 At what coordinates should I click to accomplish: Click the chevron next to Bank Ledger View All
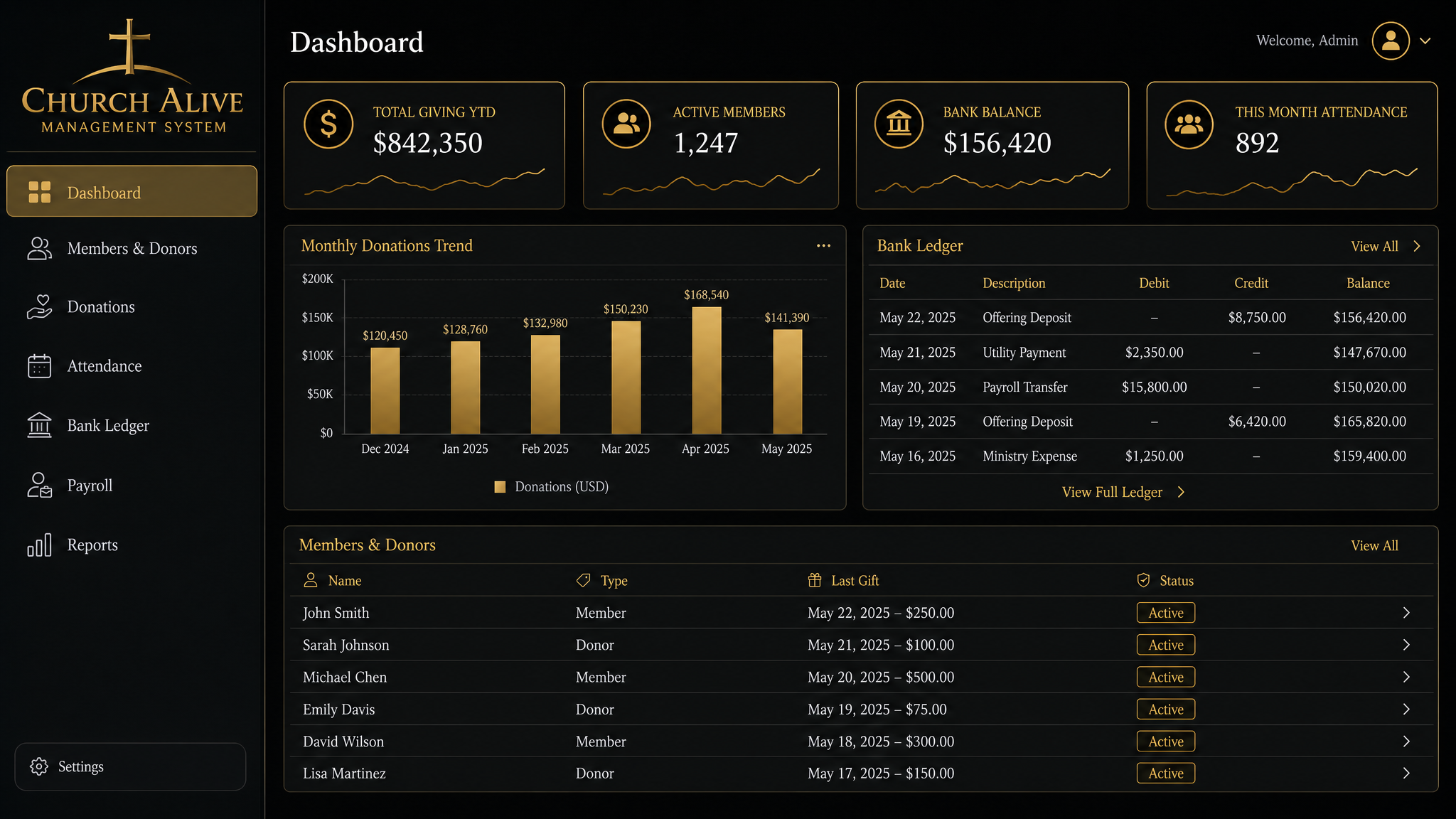(1417, 246)
